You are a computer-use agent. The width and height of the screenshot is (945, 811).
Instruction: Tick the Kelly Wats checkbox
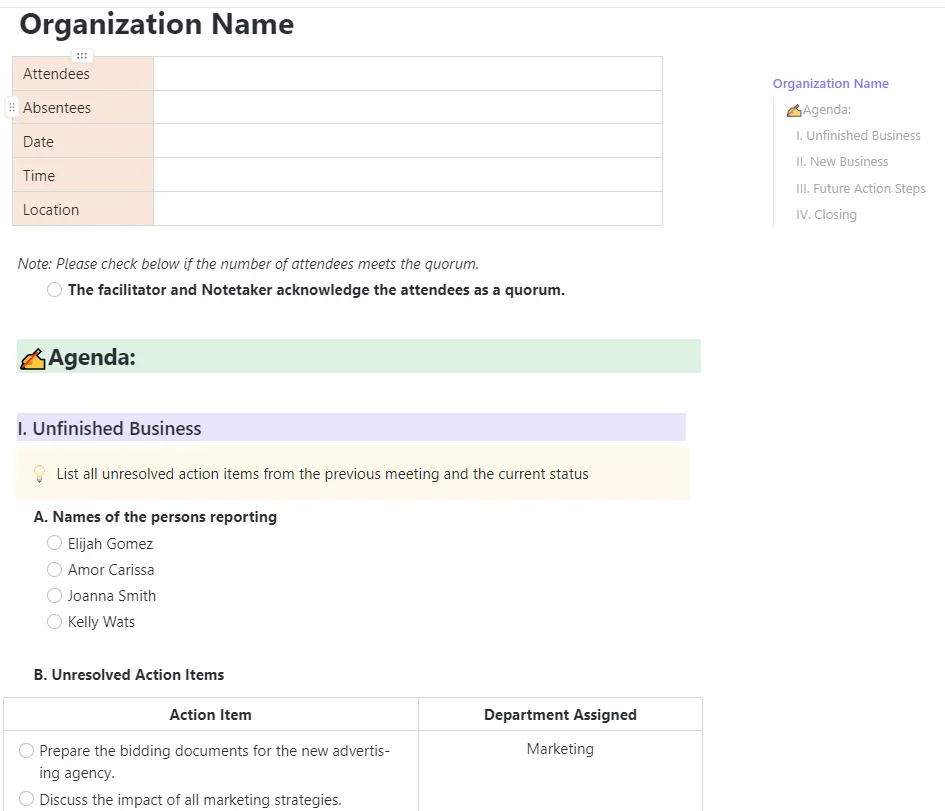[x=54, y=621]
